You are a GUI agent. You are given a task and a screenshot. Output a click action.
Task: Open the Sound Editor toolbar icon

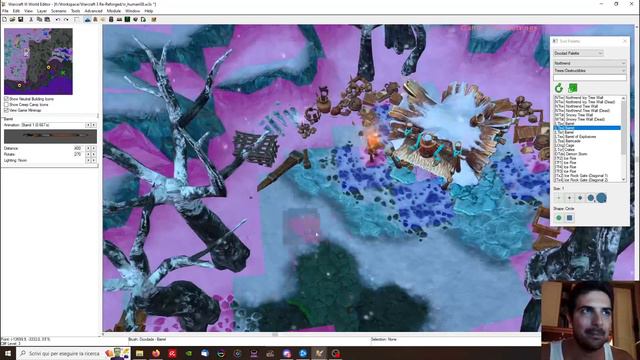pyautogui.click(x=103, y=20)
